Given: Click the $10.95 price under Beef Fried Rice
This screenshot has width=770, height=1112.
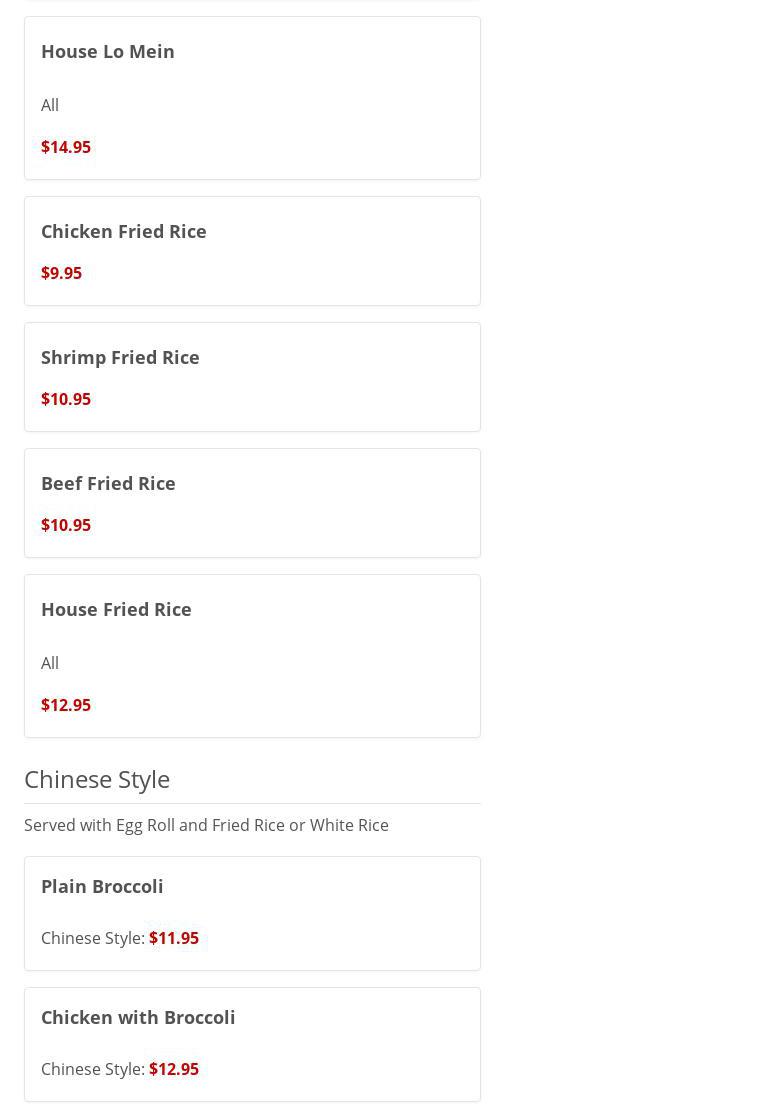Looking at the screenshot, I should click(66, 525).
